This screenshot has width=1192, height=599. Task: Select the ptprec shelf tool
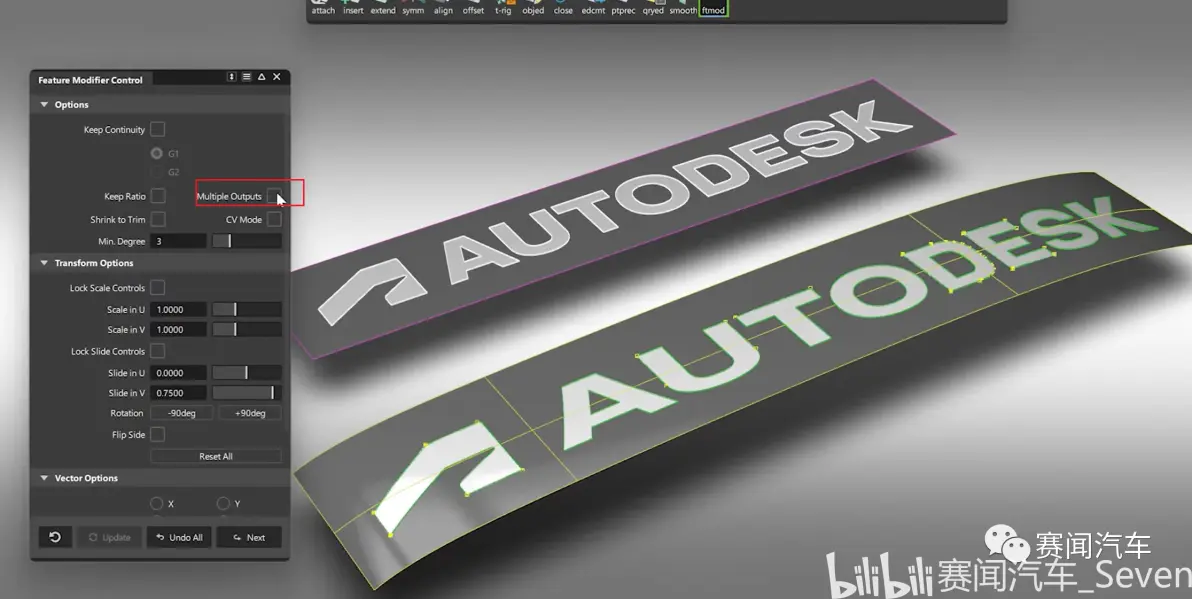click(x=623, y=8)
